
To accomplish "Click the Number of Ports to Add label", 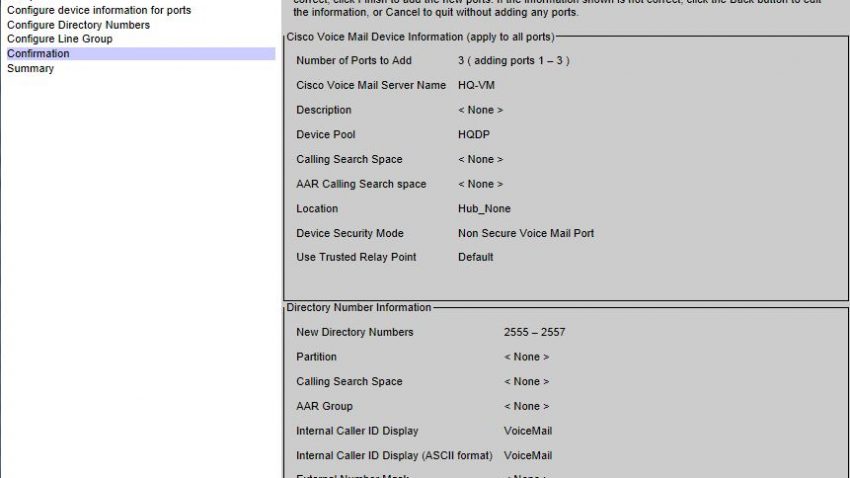I will click(354, 61).
